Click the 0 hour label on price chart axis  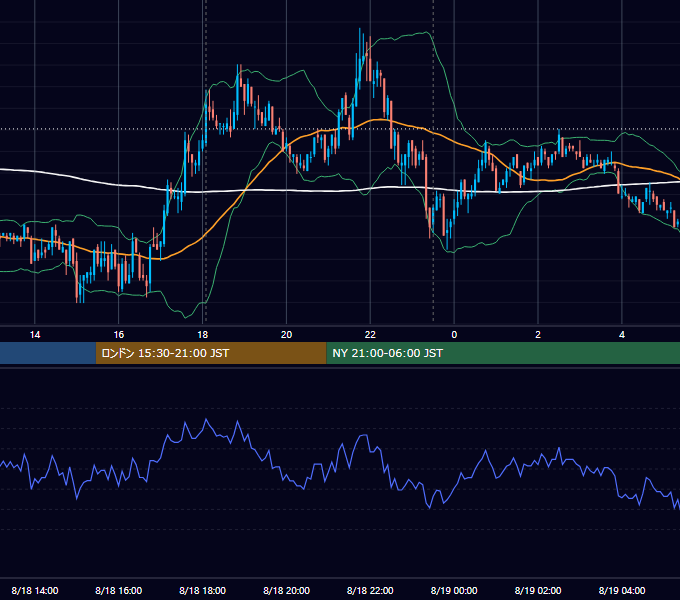tap(454, 335)
